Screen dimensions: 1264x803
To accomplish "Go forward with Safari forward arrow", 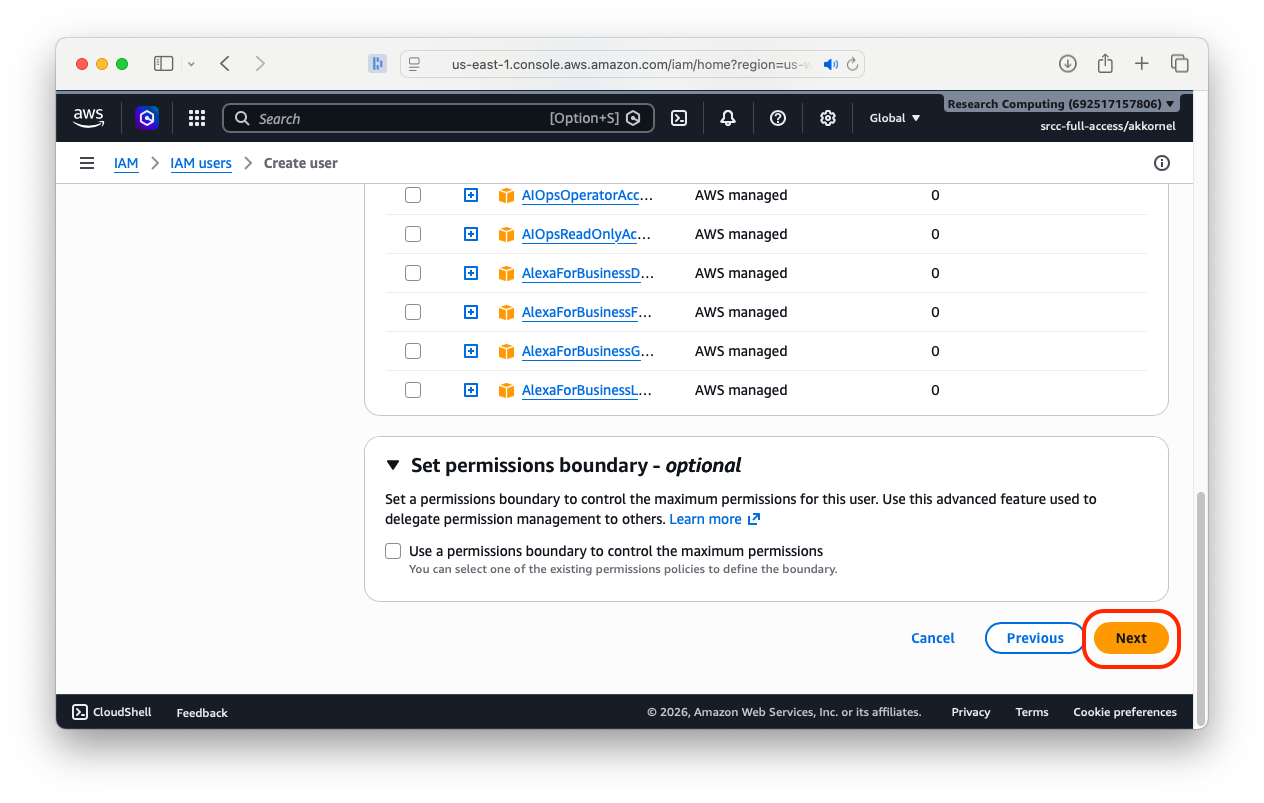I will [x=260, y=64].
